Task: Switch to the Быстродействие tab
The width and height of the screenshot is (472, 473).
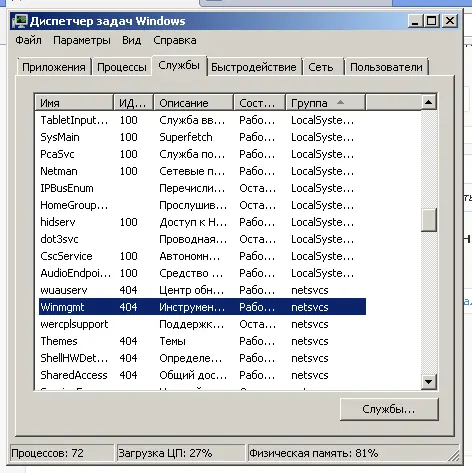Action: pyautogui.click(x=254, y=67)
